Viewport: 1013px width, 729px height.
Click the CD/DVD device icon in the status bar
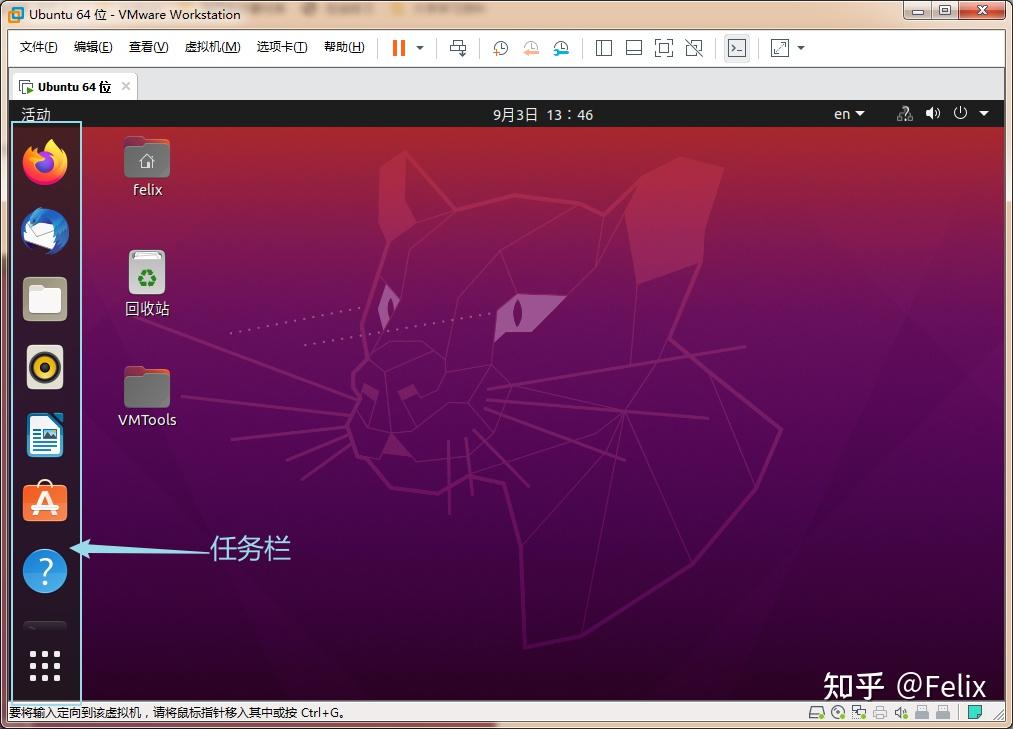837,712
